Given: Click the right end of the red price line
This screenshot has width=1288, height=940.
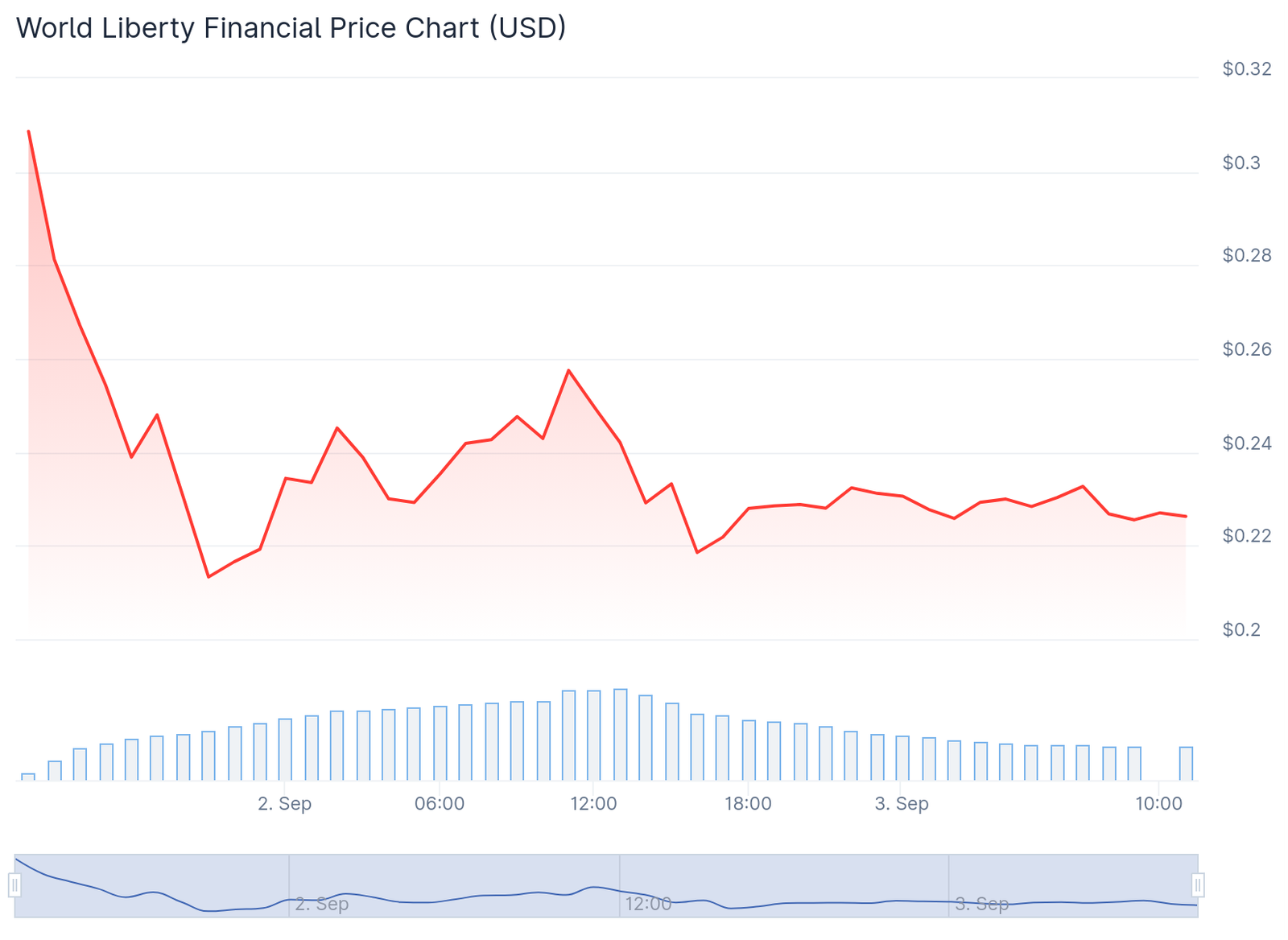Looking at the screenshot, I should pos(1186,516).
